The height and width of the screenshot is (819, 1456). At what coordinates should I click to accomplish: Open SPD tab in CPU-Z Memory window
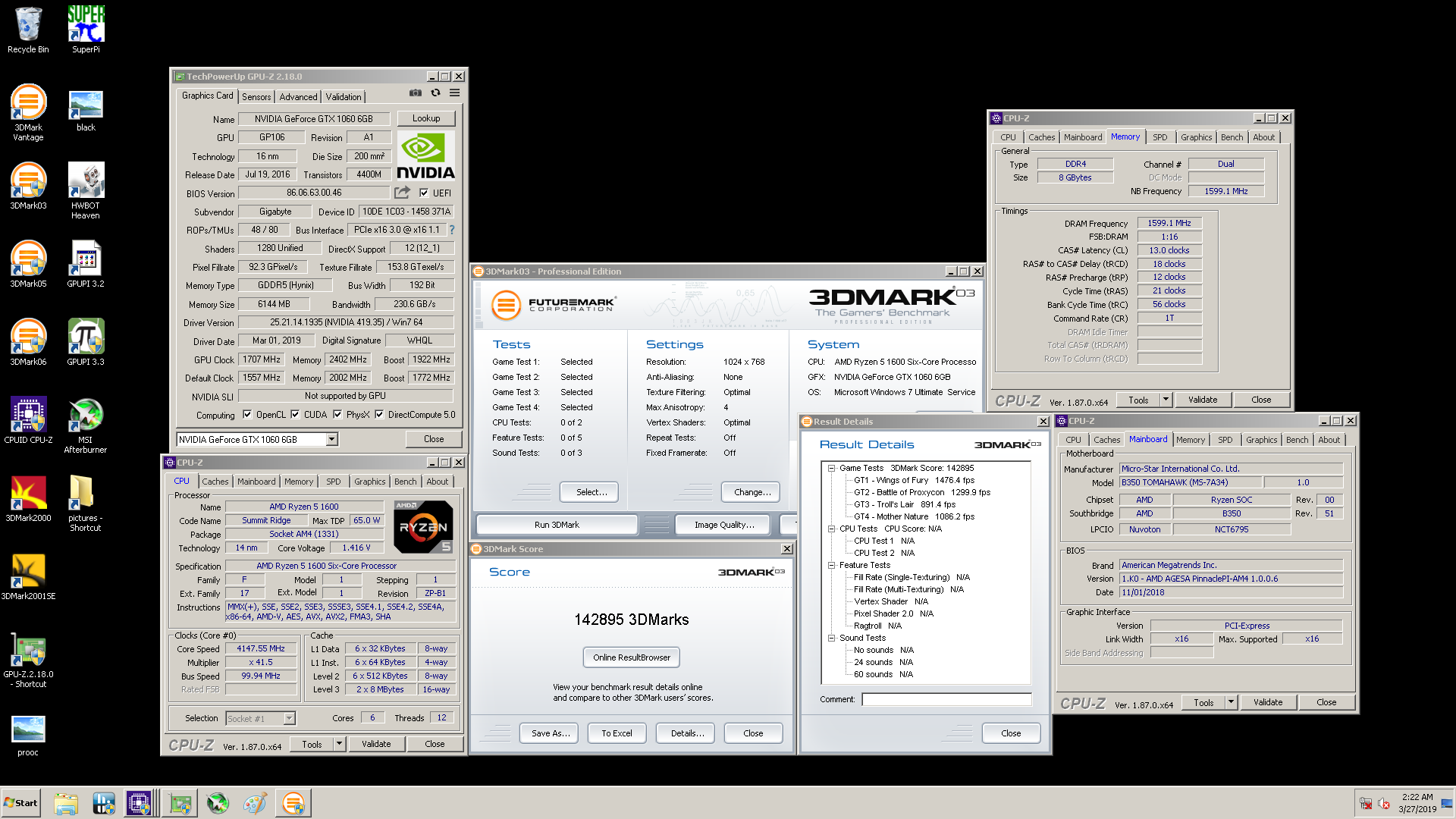point(1160,137)
